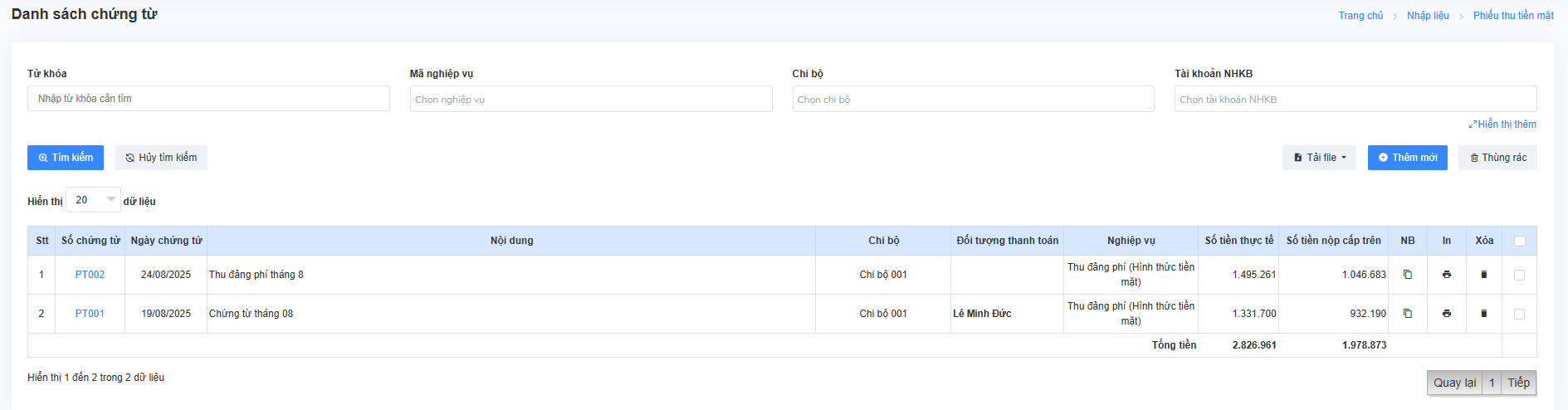
Task: Duplicate voucher PT001 using its copy icon
Action: click(1407, 314)
